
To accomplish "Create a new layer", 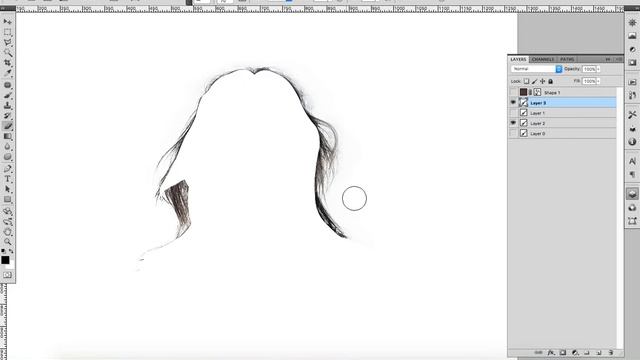I will (x=599, y=352).
